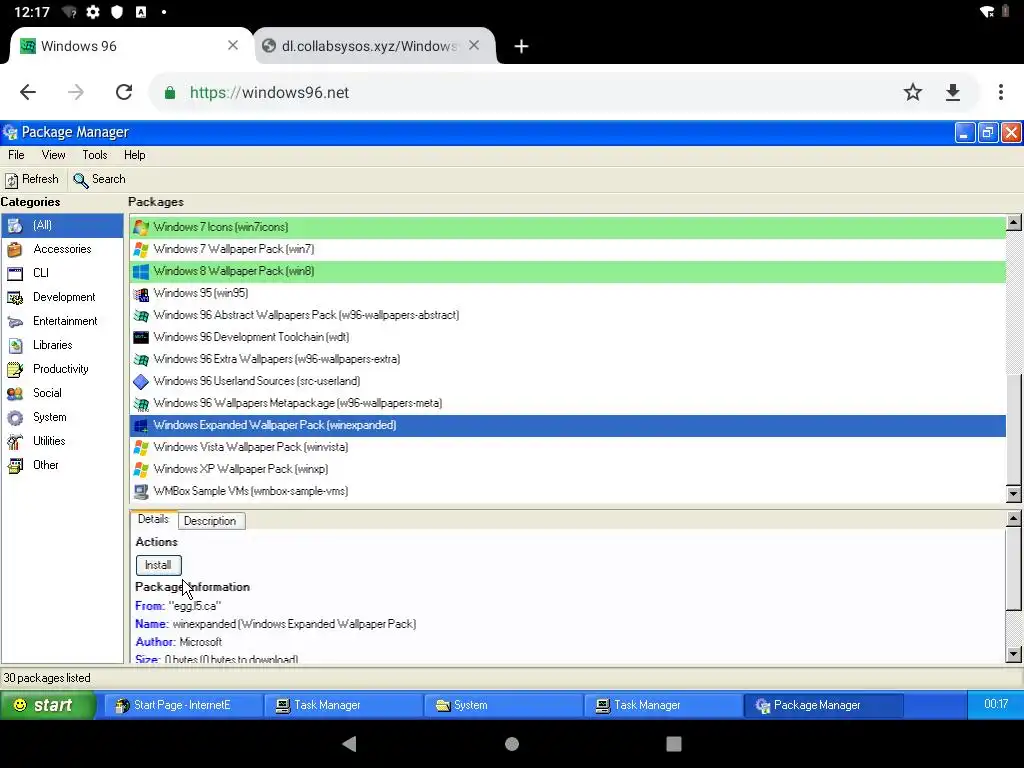Select Windows Expanded Wallpaper Pack row
Screen dimensions: 1024x768
tap(568, 425)
